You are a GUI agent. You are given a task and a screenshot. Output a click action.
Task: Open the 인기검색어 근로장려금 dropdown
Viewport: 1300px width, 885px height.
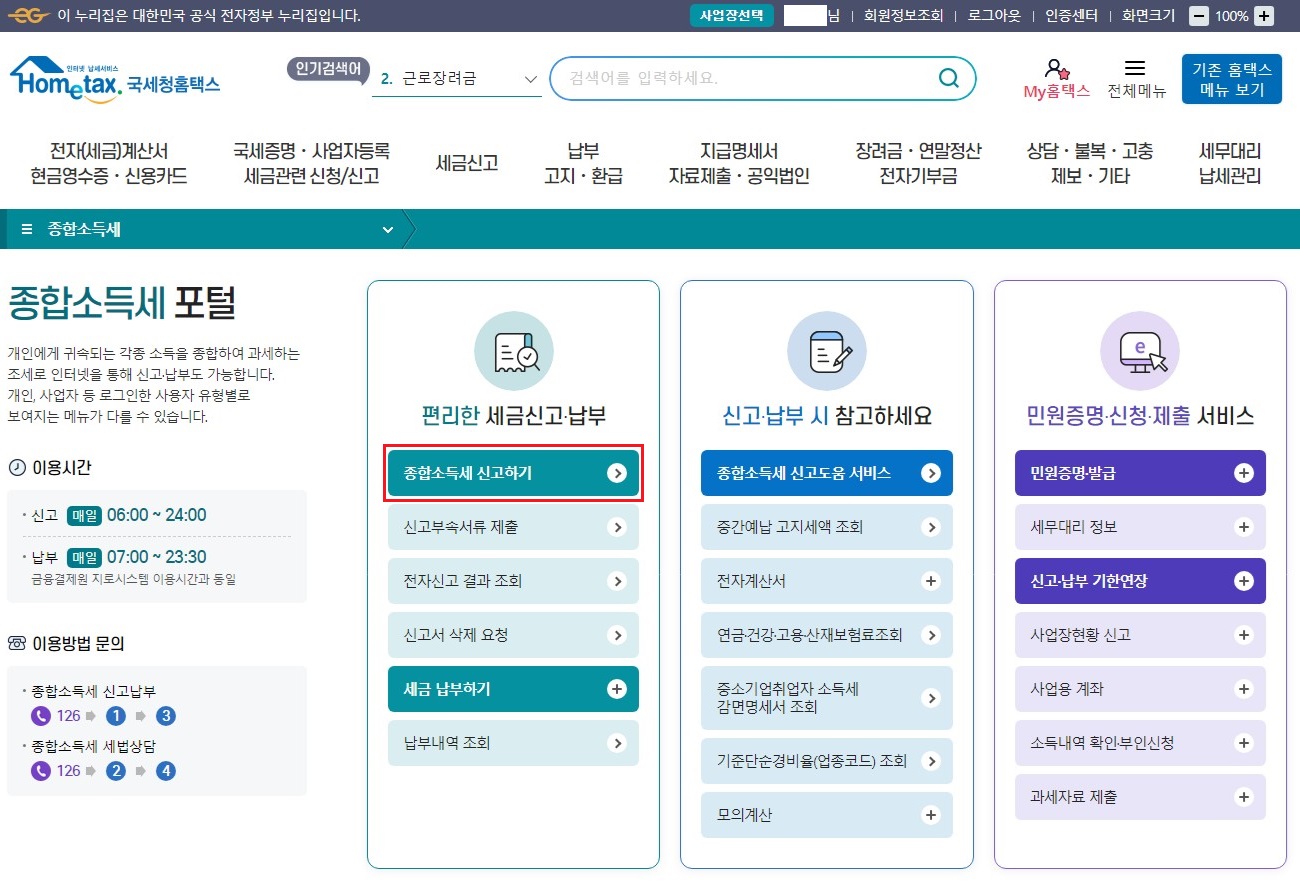(457, 79)
